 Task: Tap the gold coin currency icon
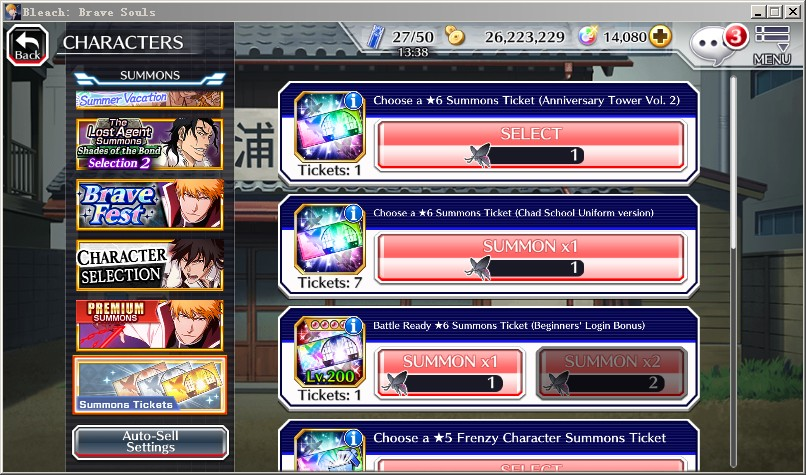455,36
